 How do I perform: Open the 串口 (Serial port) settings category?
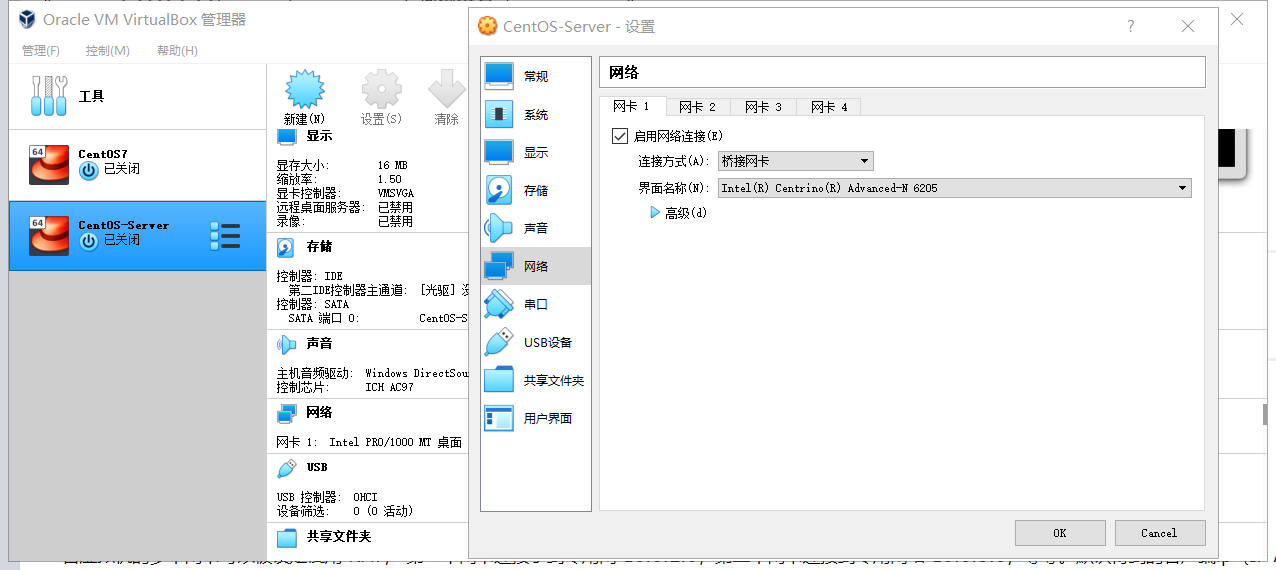[534, 305]
